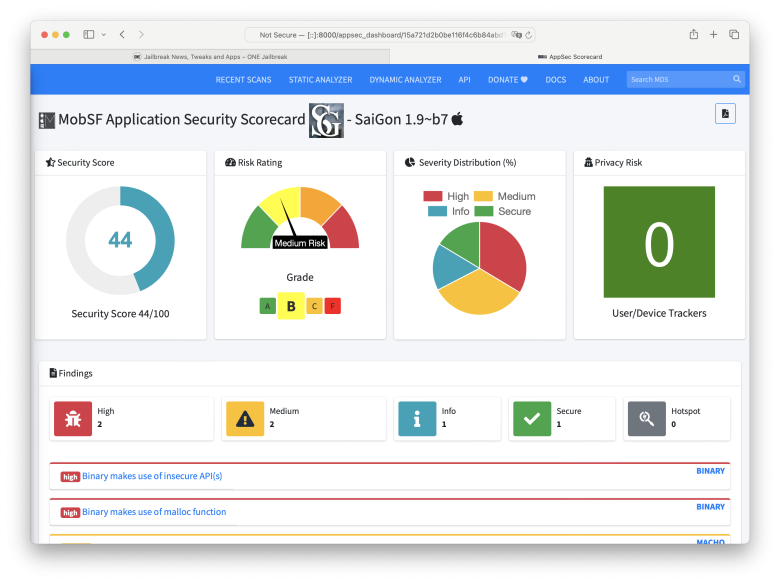Switch to the Jailbreak News tab
This screenshot has height=584, width=780.
210,57
